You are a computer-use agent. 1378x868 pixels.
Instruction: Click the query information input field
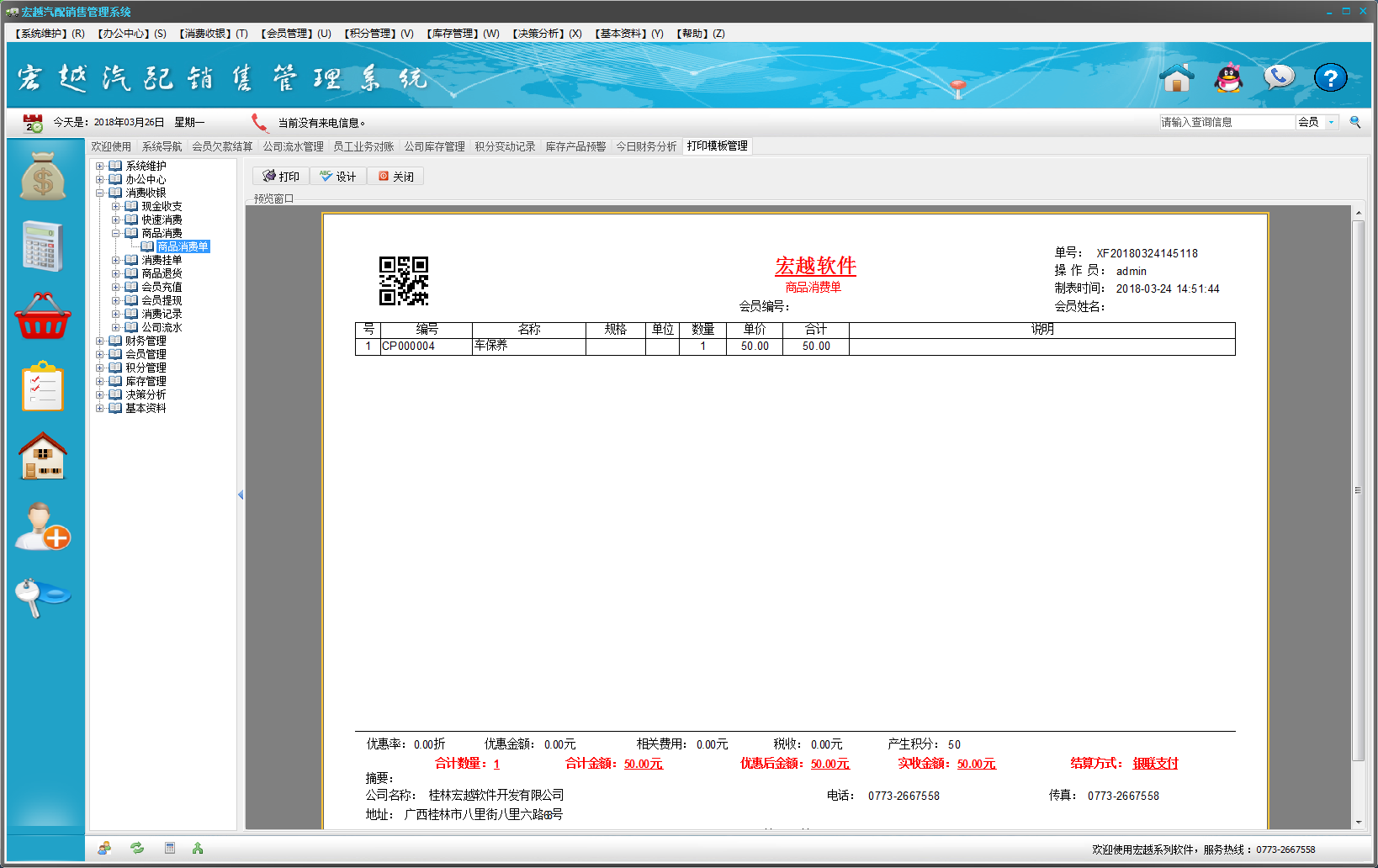pos(1226,122)
